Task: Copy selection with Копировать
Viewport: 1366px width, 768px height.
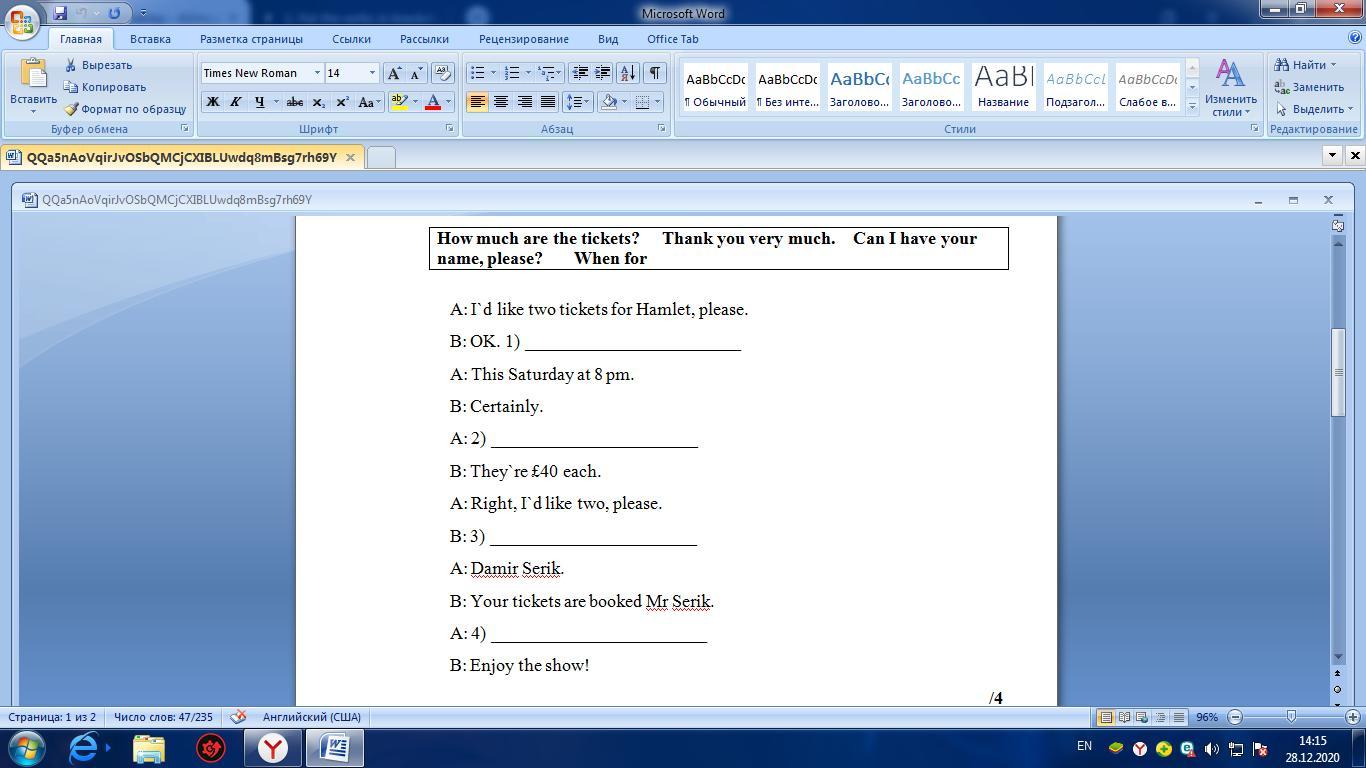Action: tap(105, 87)
